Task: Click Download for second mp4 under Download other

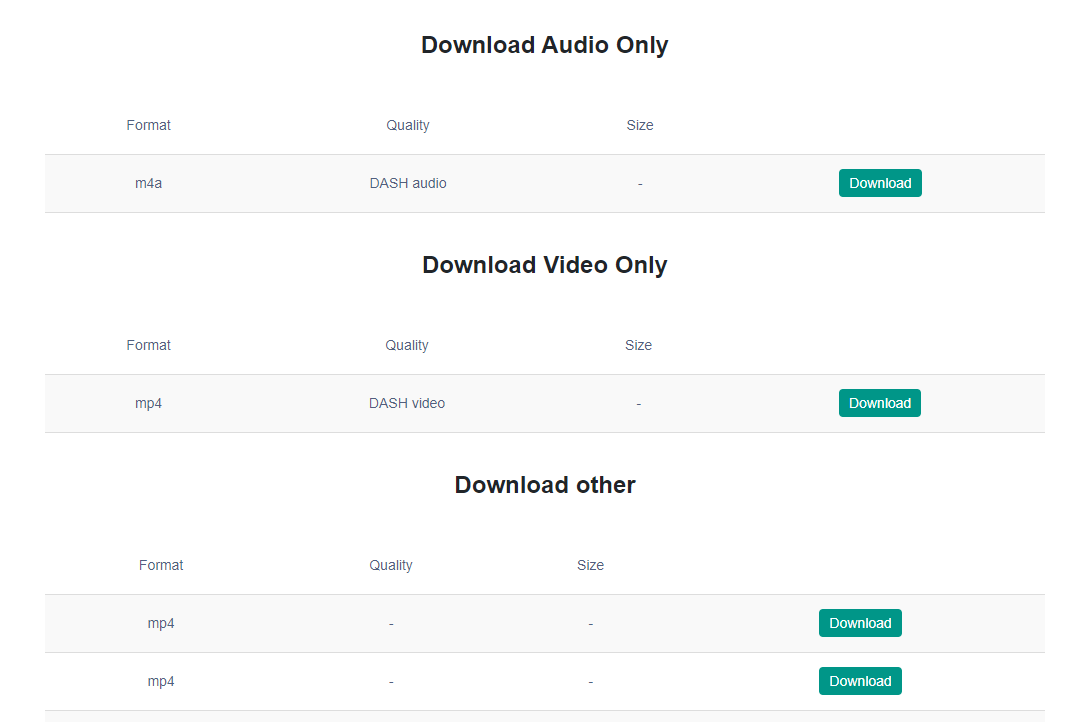Action: tap(860, 681)
